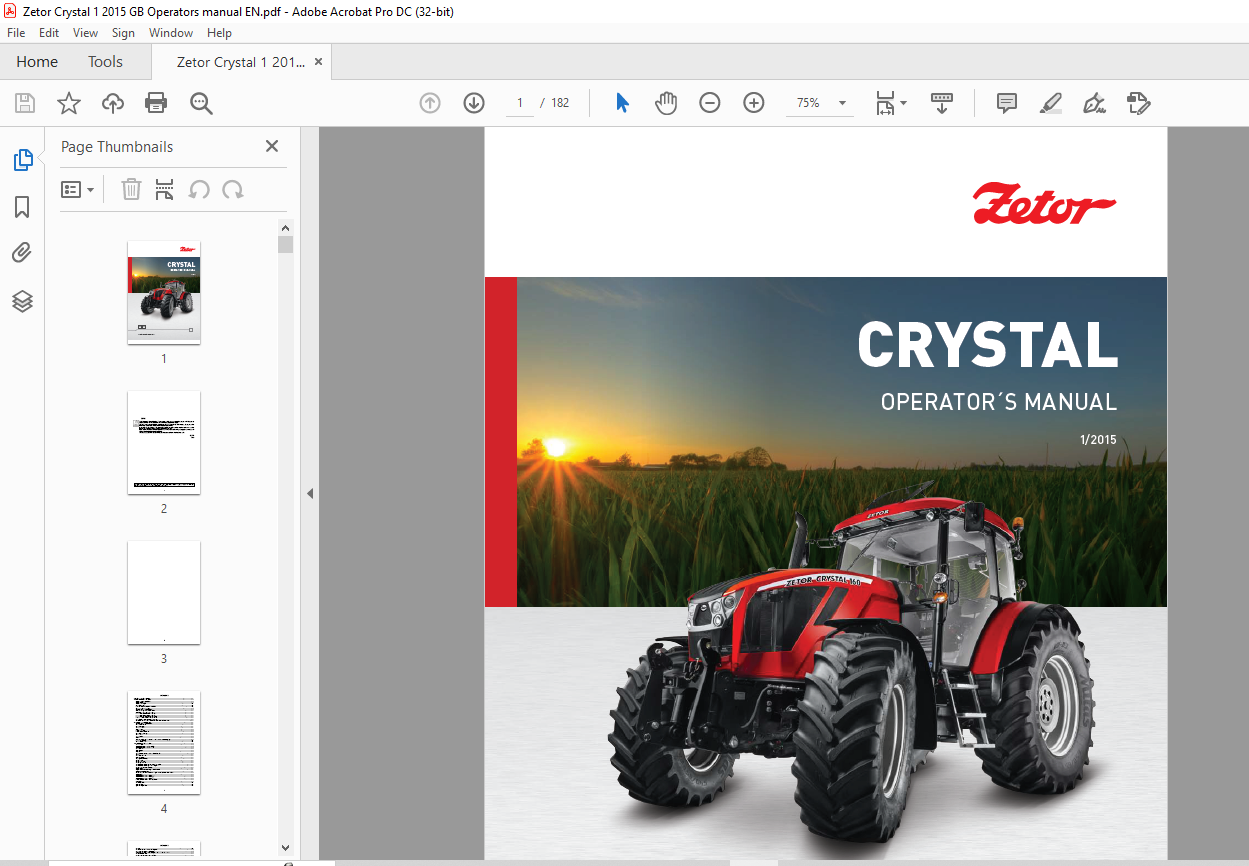
Task: Open the Sign document pen icon
Action: [x=1094, y=103]
